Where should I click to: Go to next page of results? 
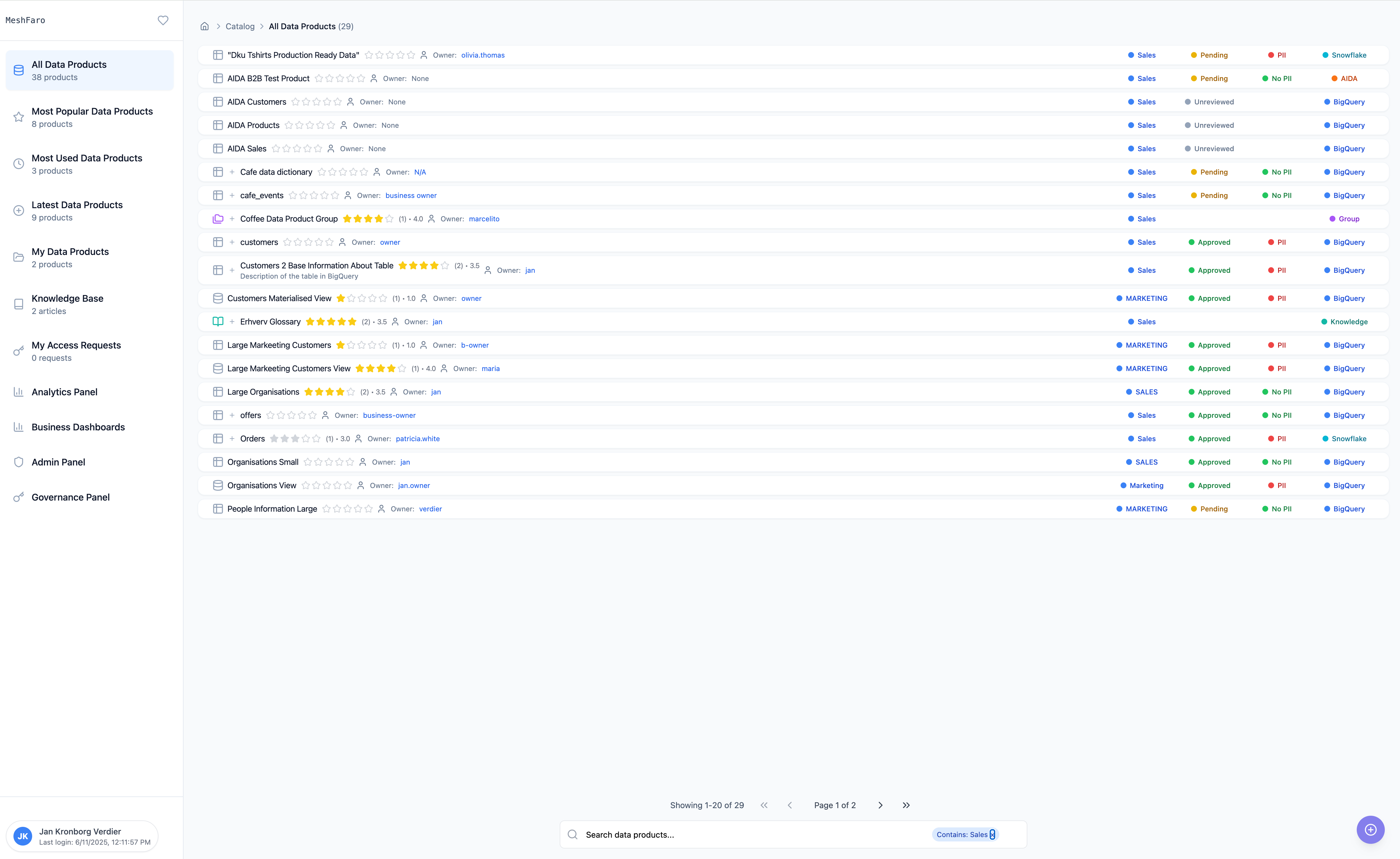click(880, 805)
